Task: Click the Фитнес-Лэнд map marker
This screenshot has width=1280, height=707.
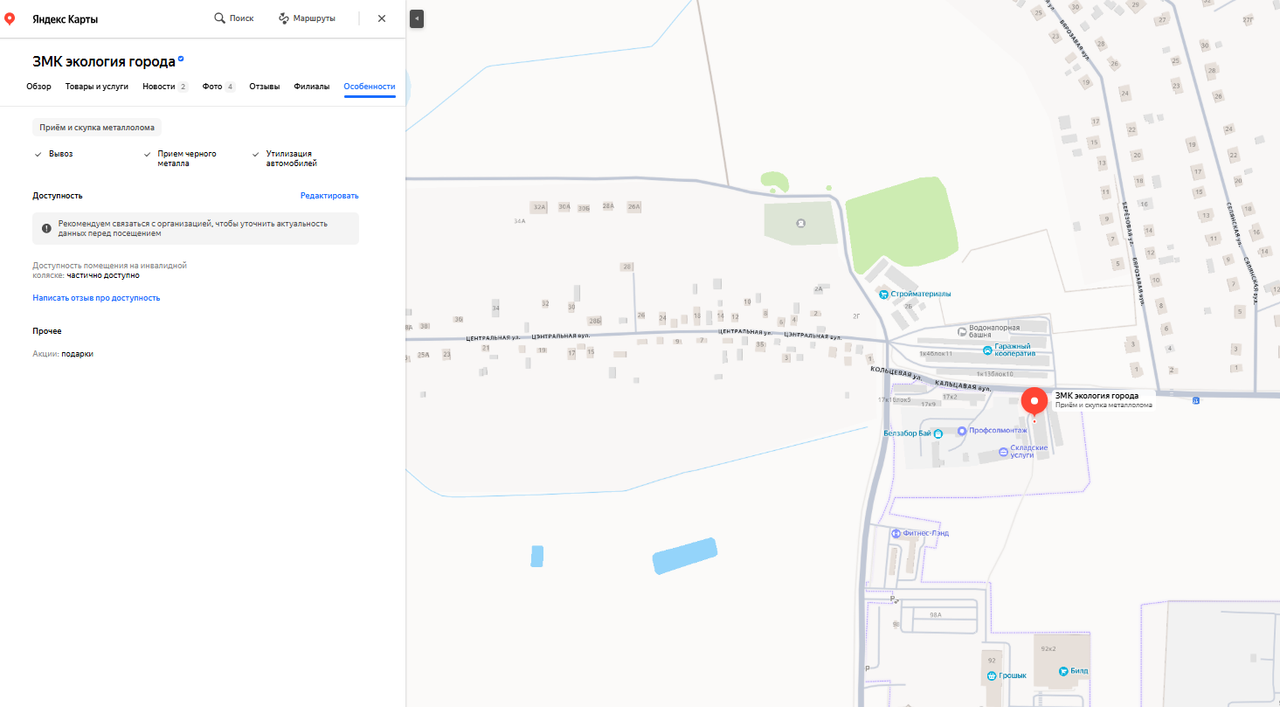Action: point(896,533)
